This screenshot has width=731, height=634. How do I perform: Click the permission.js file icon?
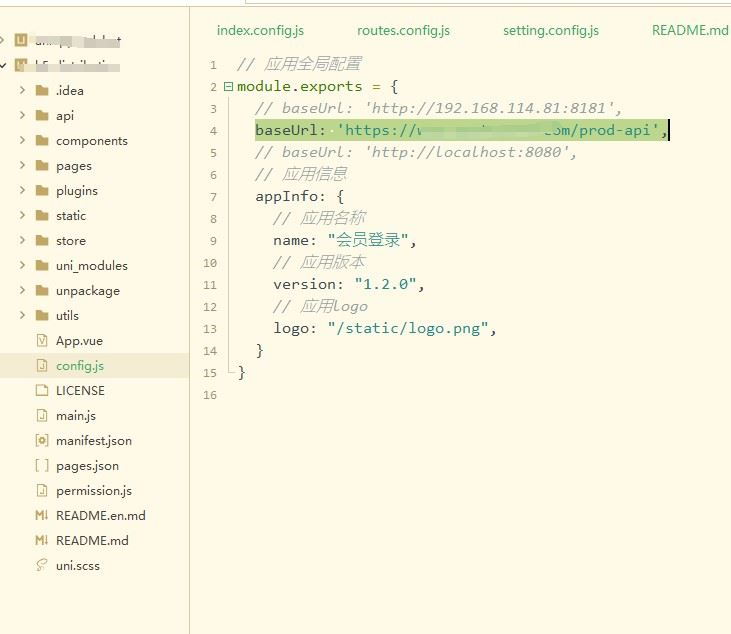tap(42, 490)
